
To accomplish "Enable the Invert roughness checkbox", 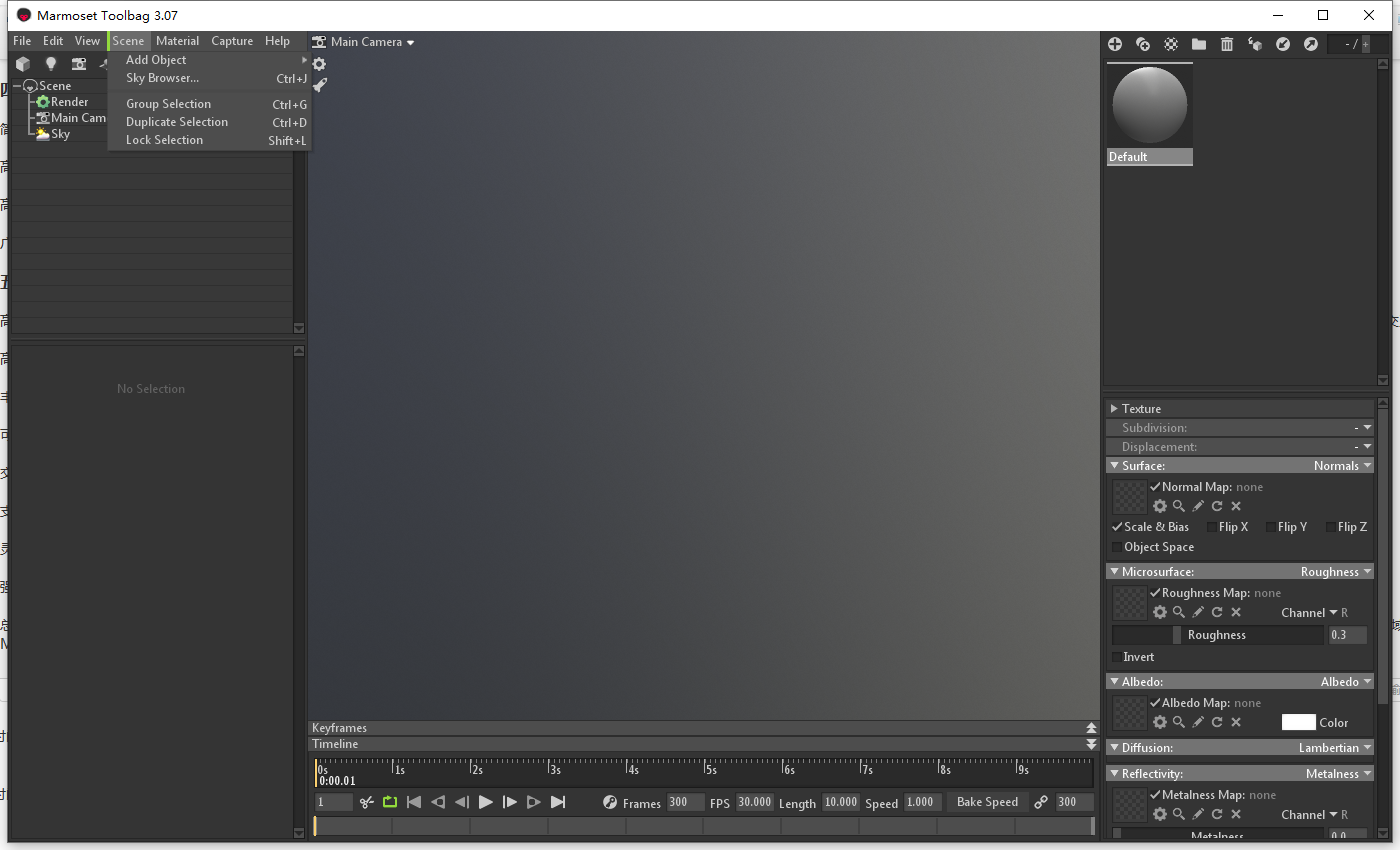I will click(x=1117, y=657).
